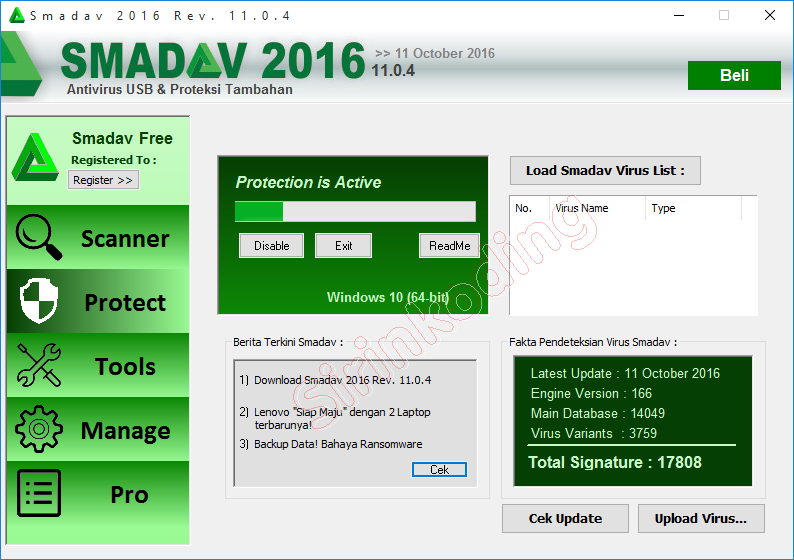Click the Registered To : label
The image size is (794, 560).
pyautogui.click(x=114, y=160)
